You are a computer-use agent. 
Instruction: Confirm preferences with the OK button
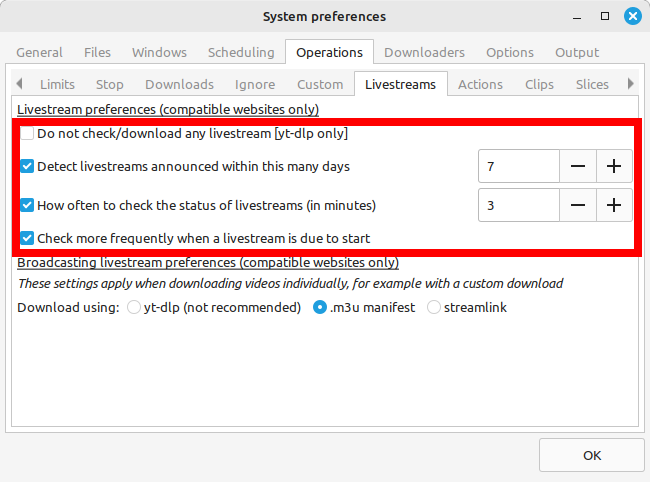tap(592, 455)
